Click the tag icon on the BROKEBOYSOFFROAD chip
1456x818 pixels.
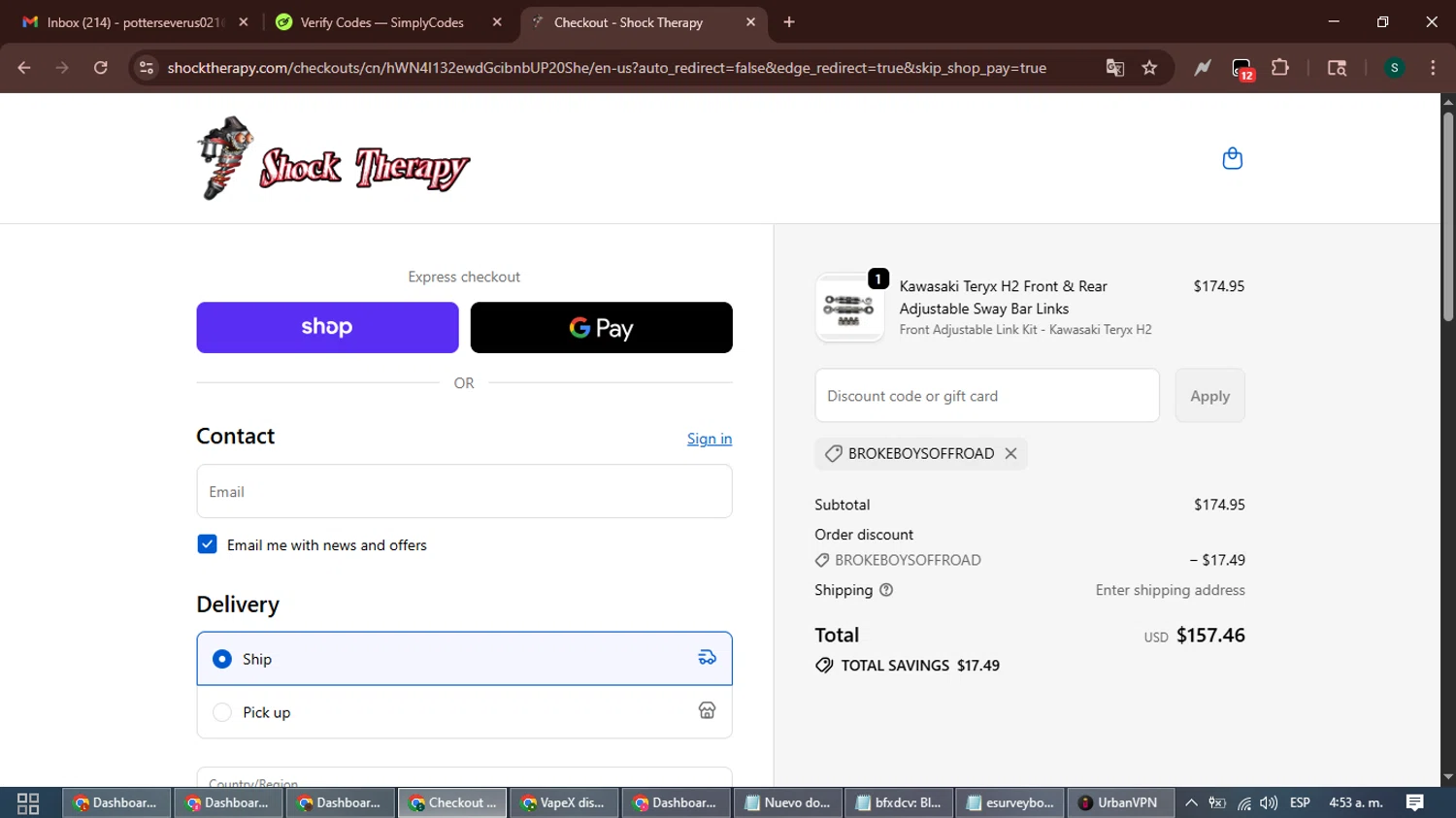[x=833, y=453]
